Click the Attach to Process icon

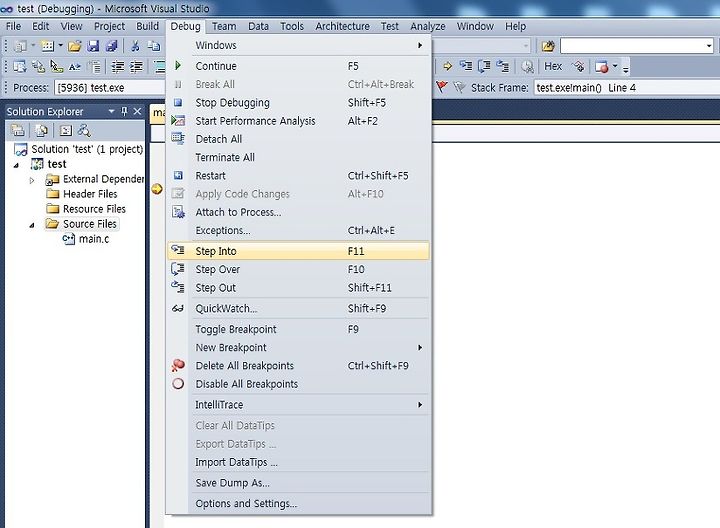pyautogui.click(x=178, y=212)
